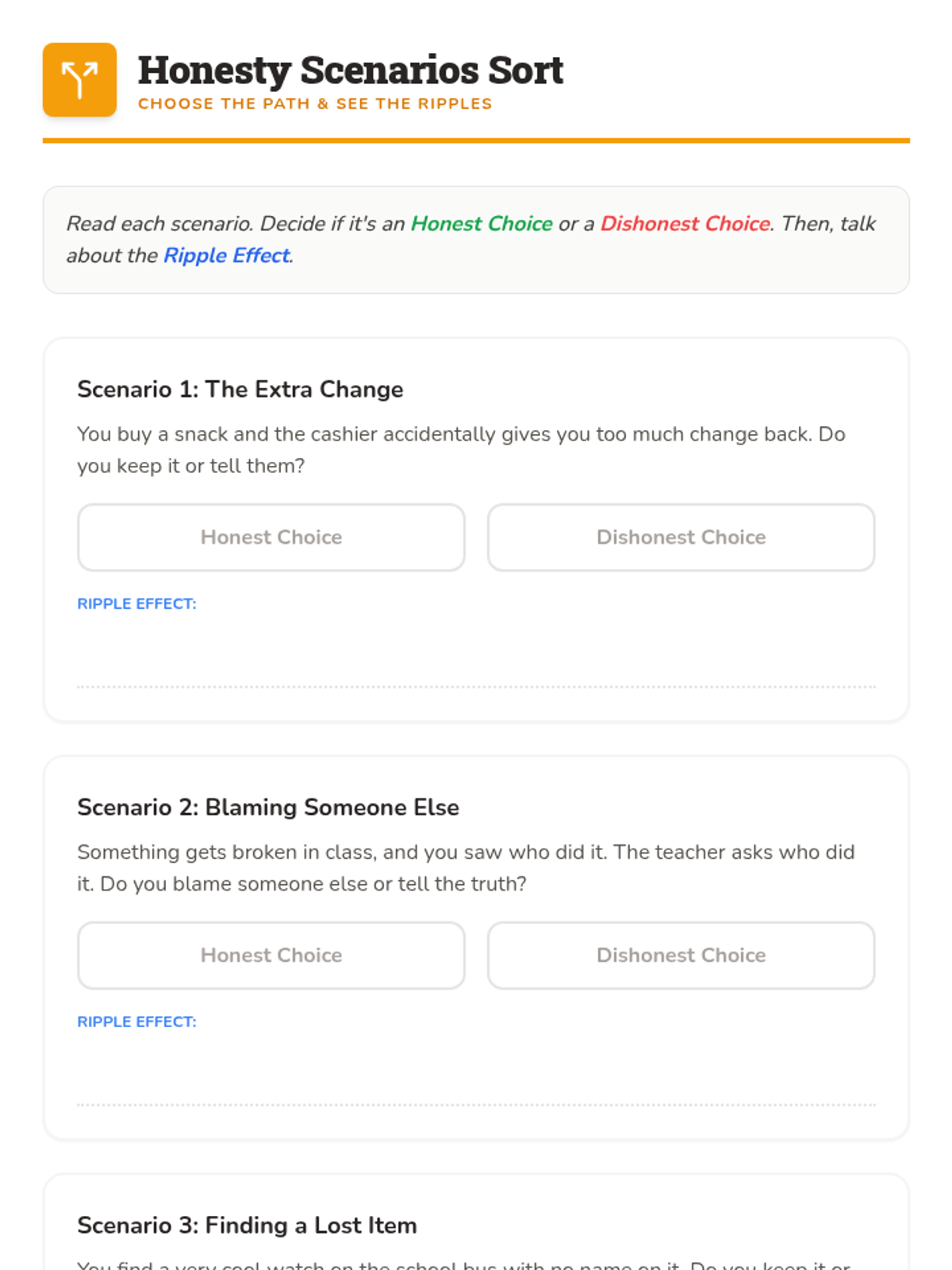Click the cashier extra change scenario description
Image resolution: width=952 pixels, height=1270 pixels.
tap(460, 450)
